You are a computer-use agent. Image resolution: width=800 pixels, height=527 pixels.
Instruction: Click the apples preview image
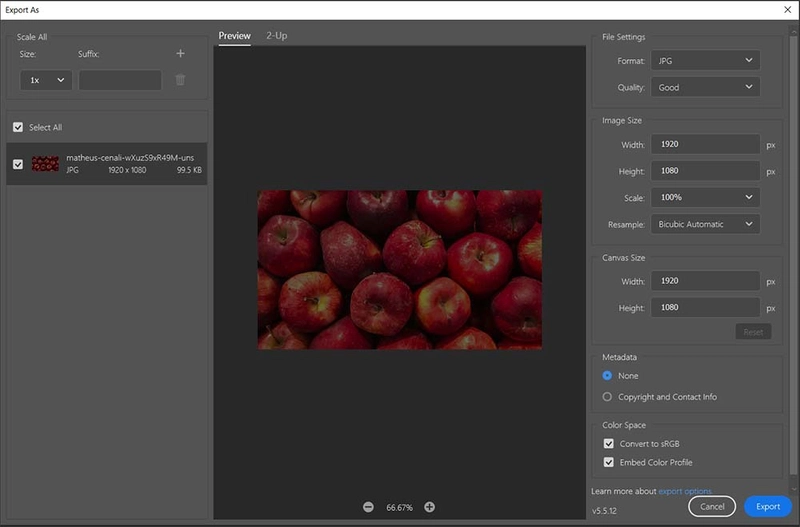tap(399, 270)
